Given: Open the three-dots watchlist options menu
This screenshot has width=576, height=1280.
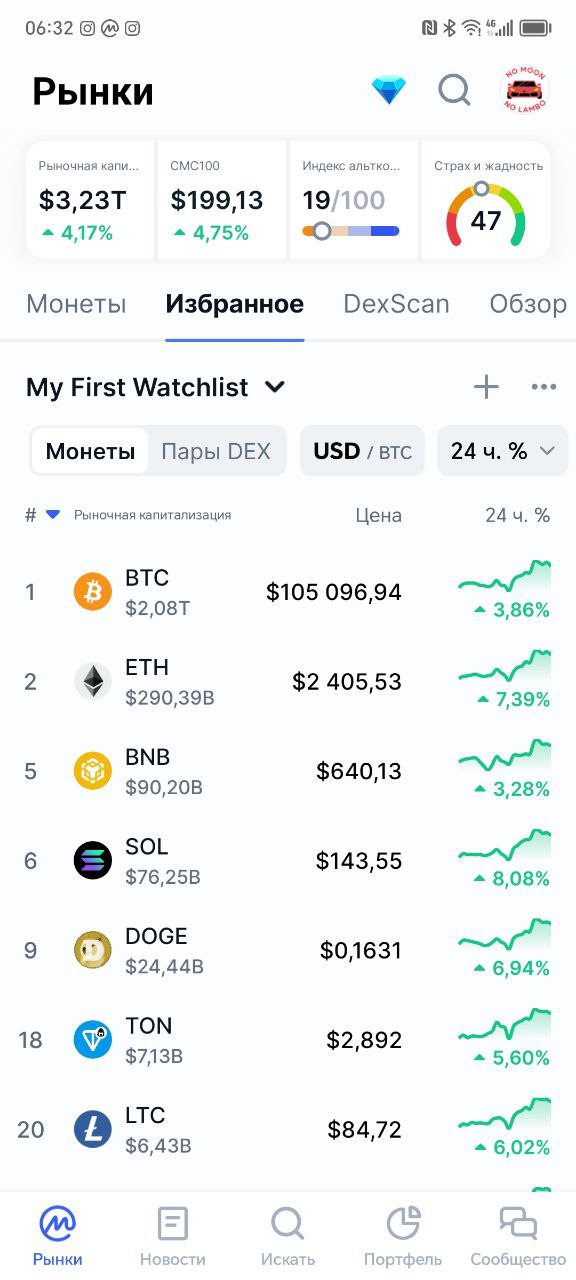Looking at the screenshot, I should [x=544, y=387].
